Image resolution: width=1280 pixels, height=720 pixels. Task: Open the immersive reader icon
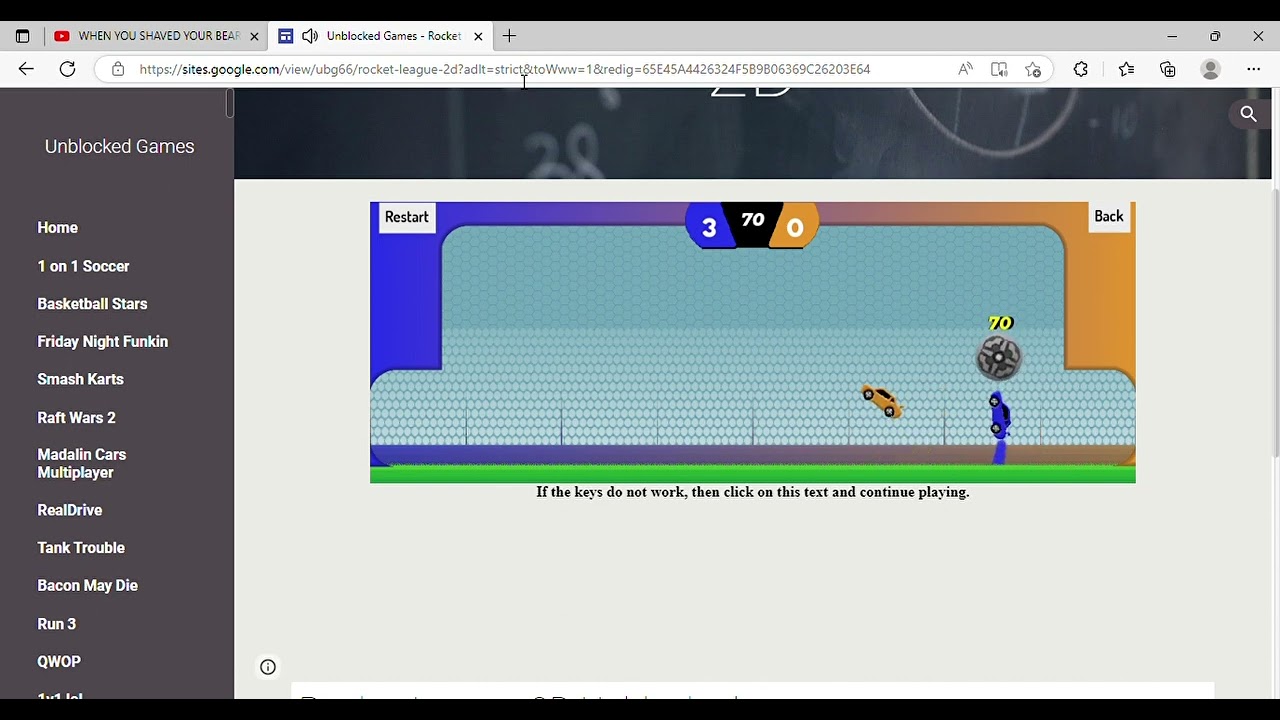click(x=999, y=69)
